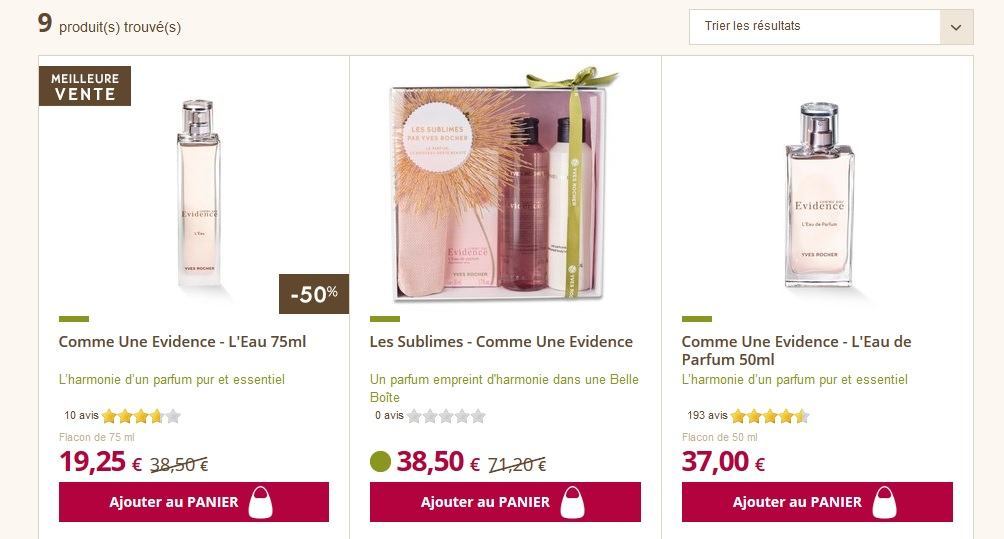Open the L'Eau 75ml bottle image
Image resolution: width=1004 pixels, height=539 pixels.
(197, 197)
